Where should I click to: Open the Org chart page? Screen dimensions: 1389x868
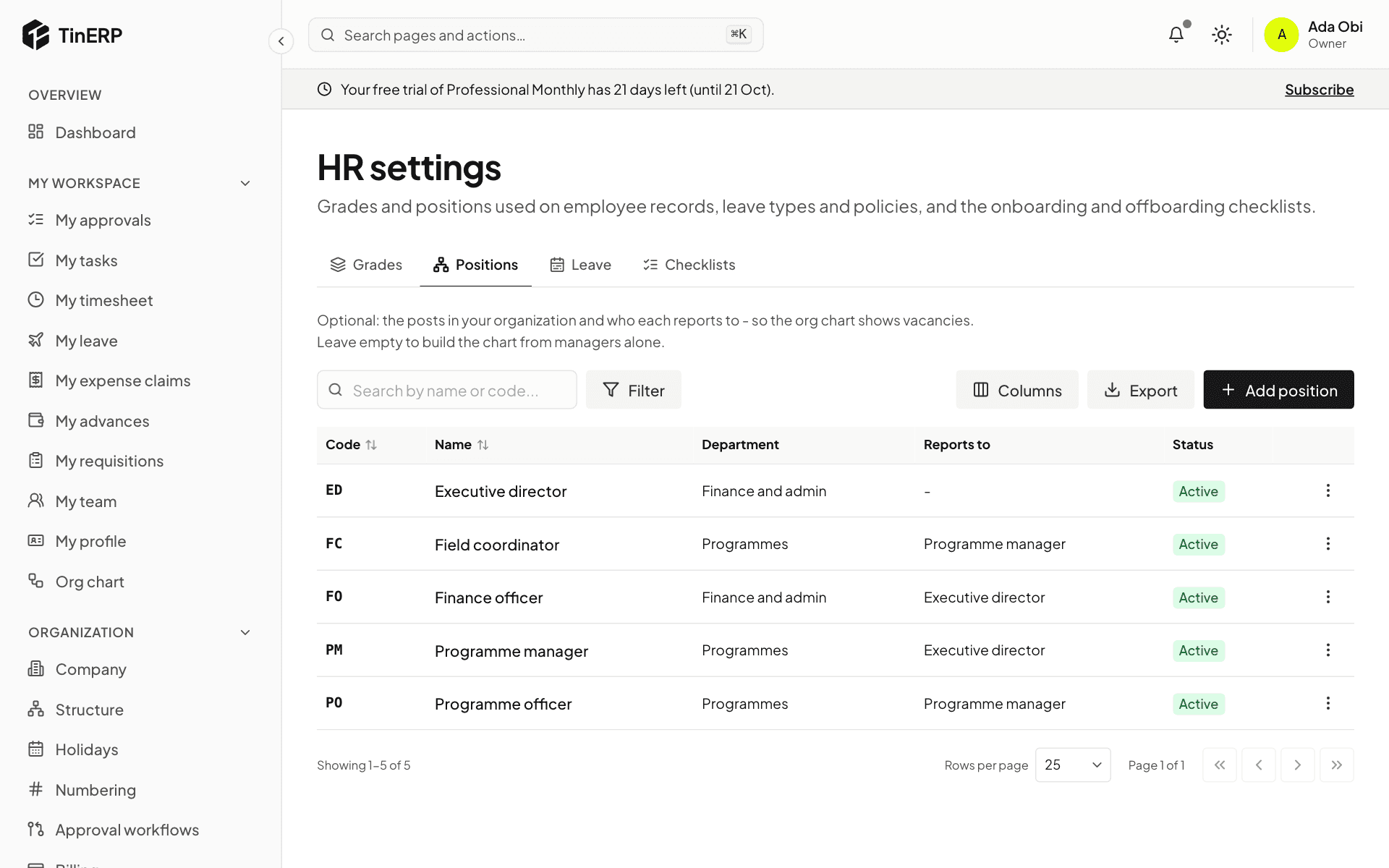140,582
